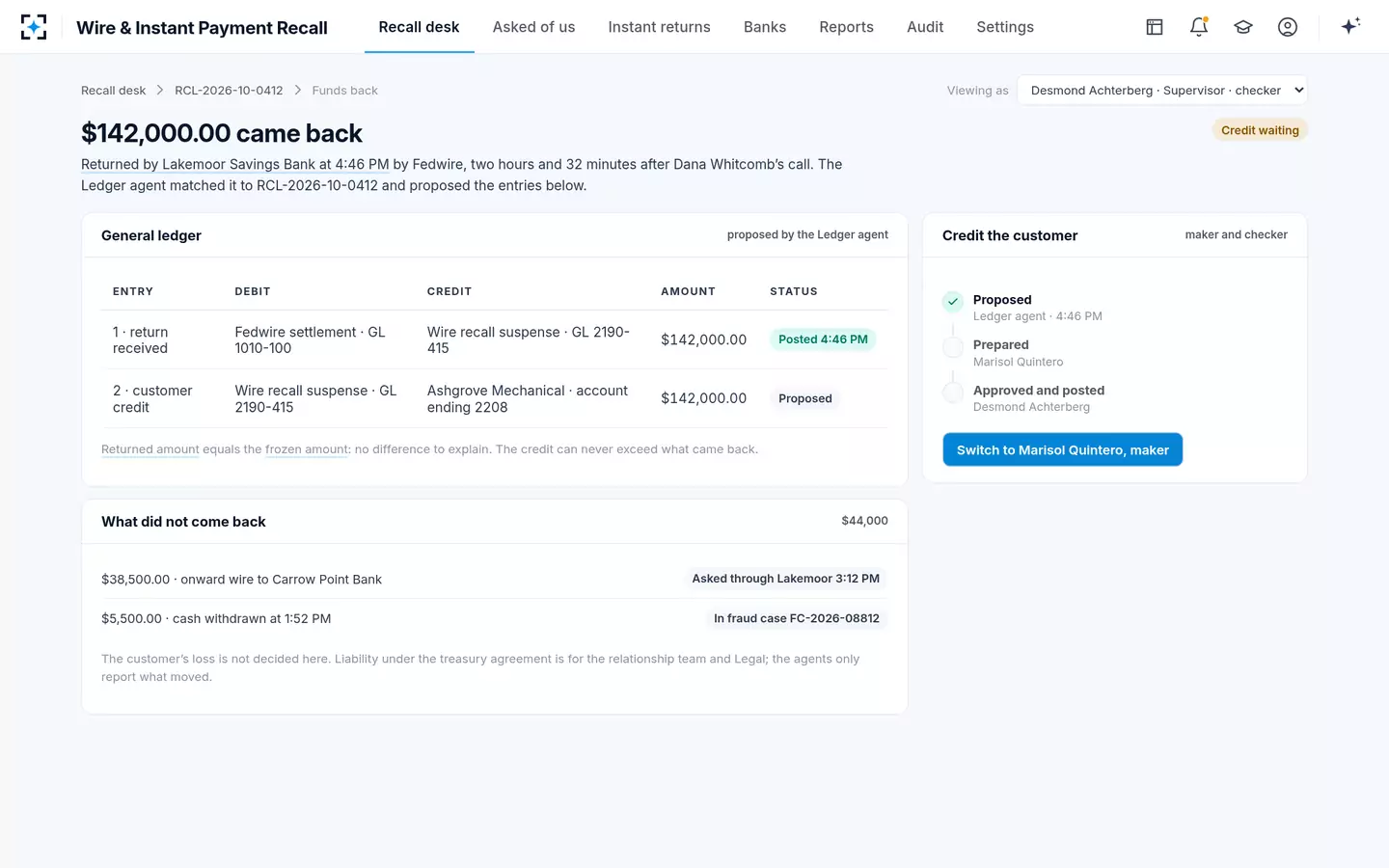This screenshot has height=868, width=1389.
Task: Select the Banks tab
Action: pyautogui.click(x=765, y=27)
